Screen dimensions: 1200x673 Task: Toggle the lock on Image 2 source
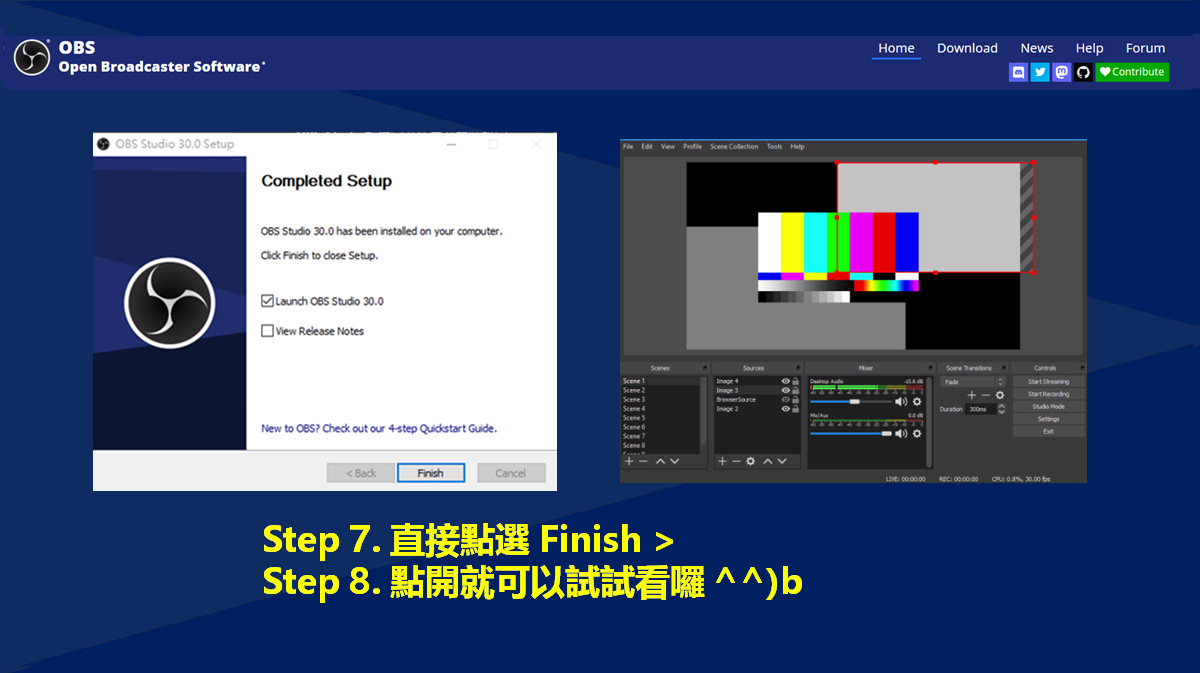pyautogui.click(x=796, y=409)
